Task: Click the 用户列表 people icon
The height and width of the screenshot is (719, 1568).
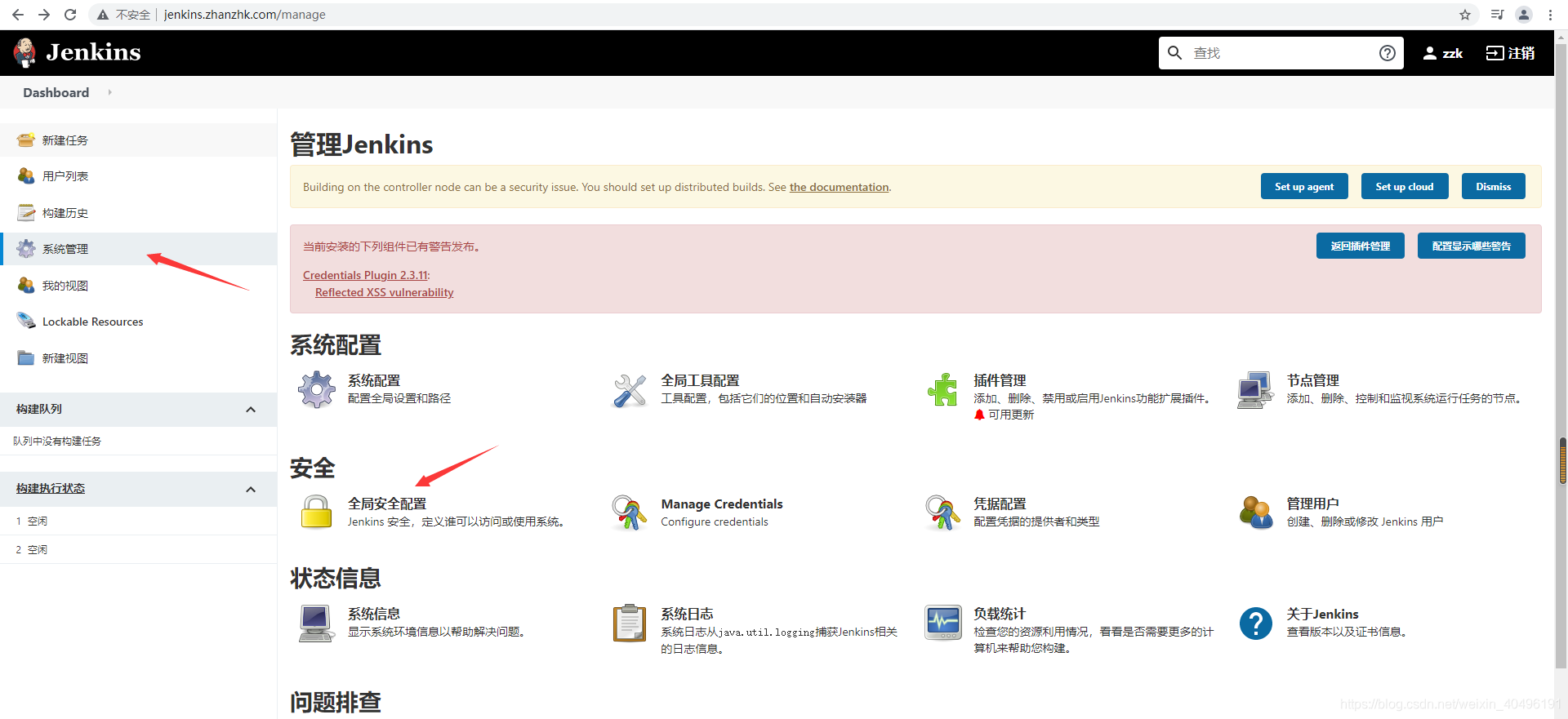Action: click(x=26, y=175)
